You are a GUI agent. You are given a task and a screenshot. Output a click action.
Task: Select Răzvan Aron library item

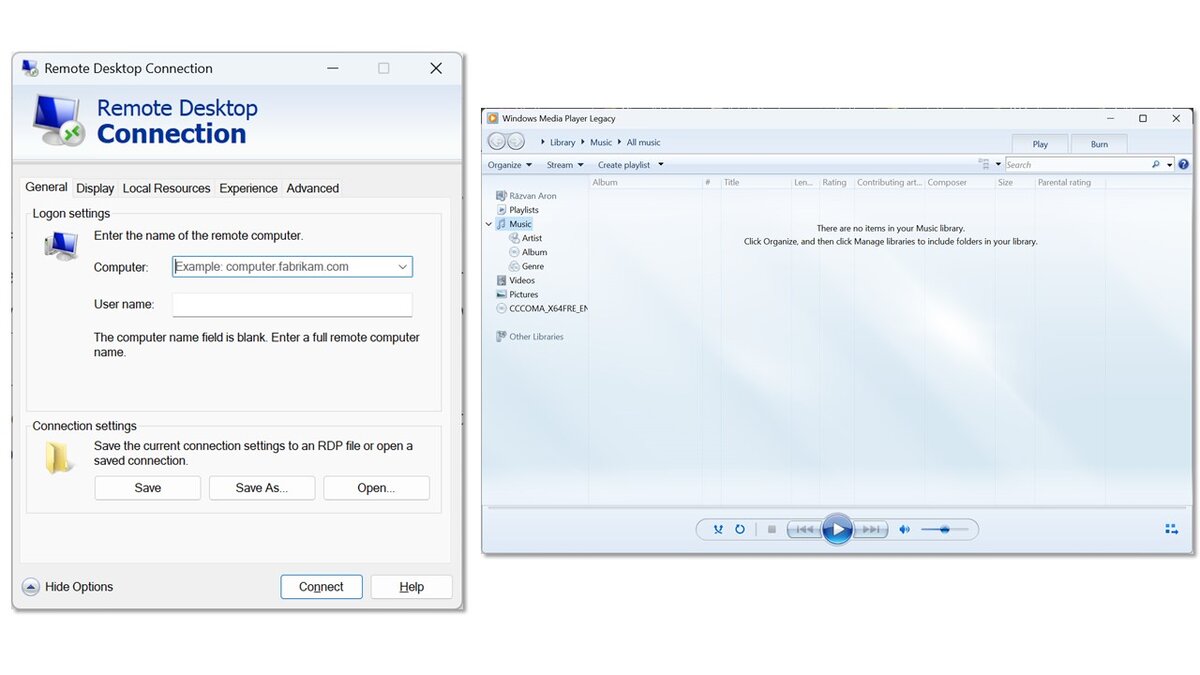coord(527,196)
